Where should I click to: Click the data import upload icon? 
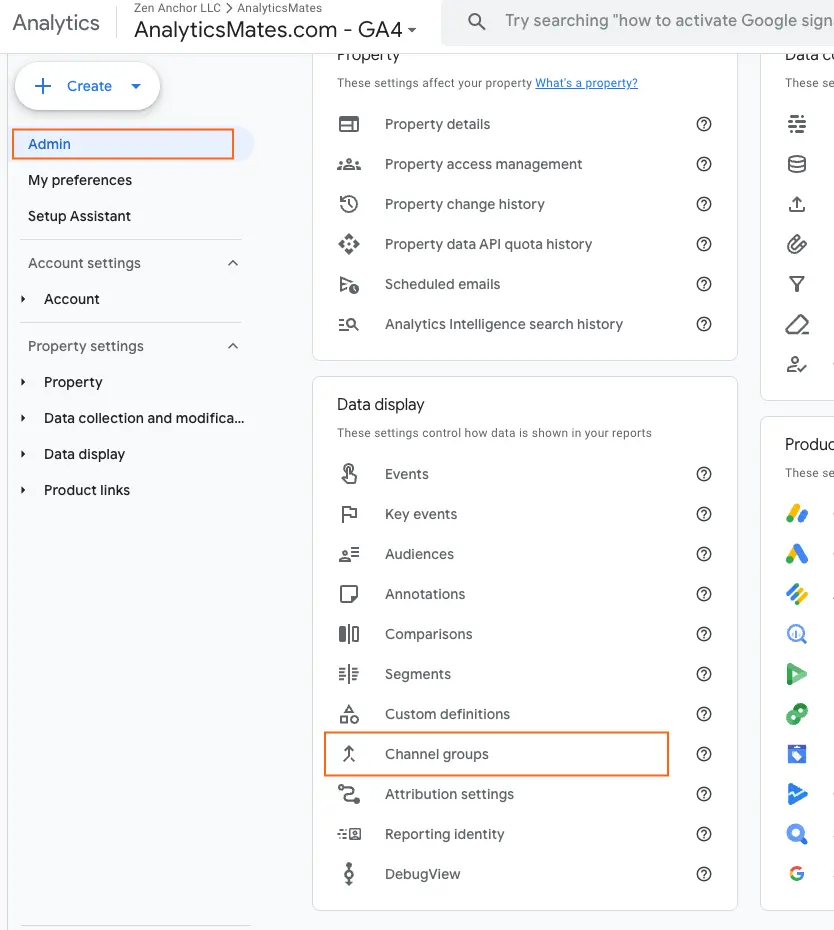(x=797, y=204)
